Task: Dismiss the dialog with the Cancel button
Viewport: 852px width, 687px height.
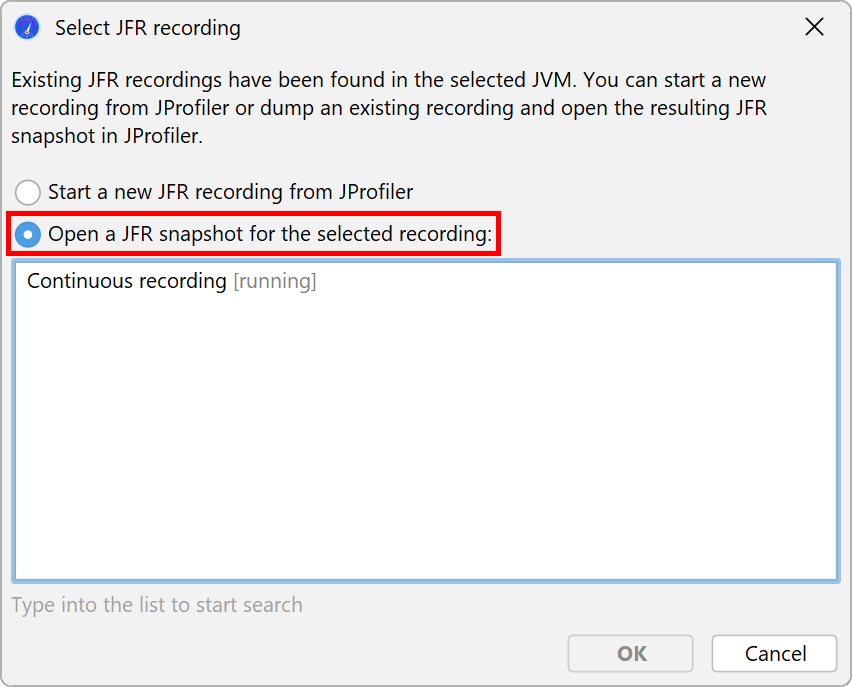Action: coord(774,653)
